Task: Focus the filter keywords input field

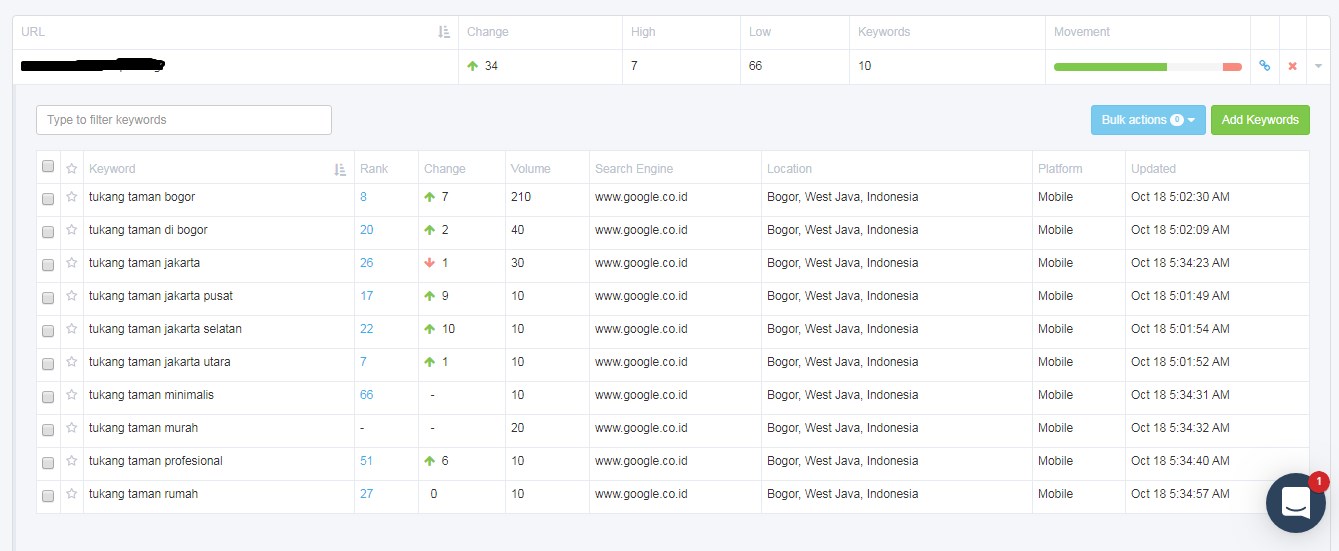Action: pyautogui.click(x=184, y=120)
